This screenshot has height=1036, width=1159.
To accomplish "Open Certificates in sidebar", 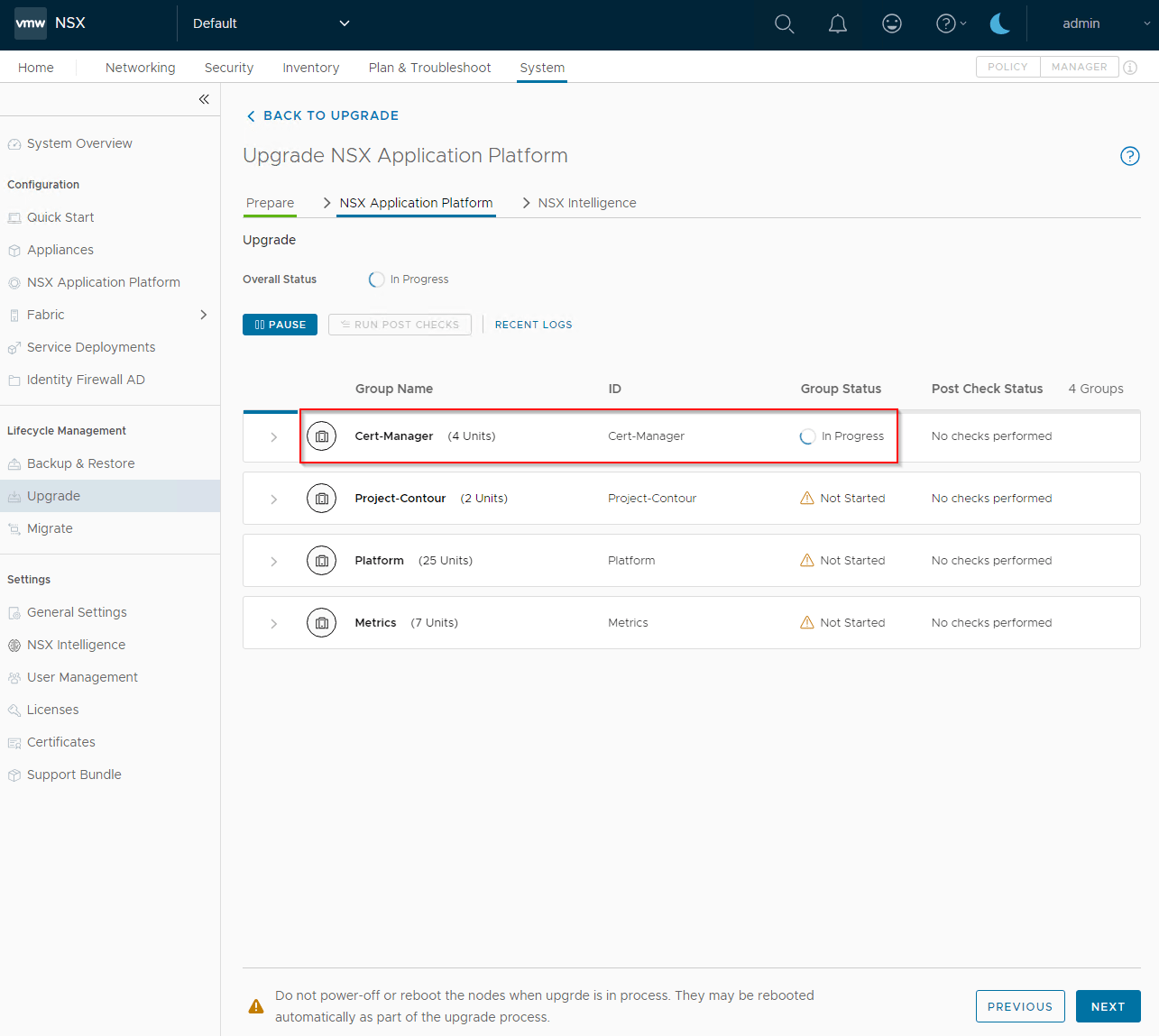I will click(x=61, y=742).
